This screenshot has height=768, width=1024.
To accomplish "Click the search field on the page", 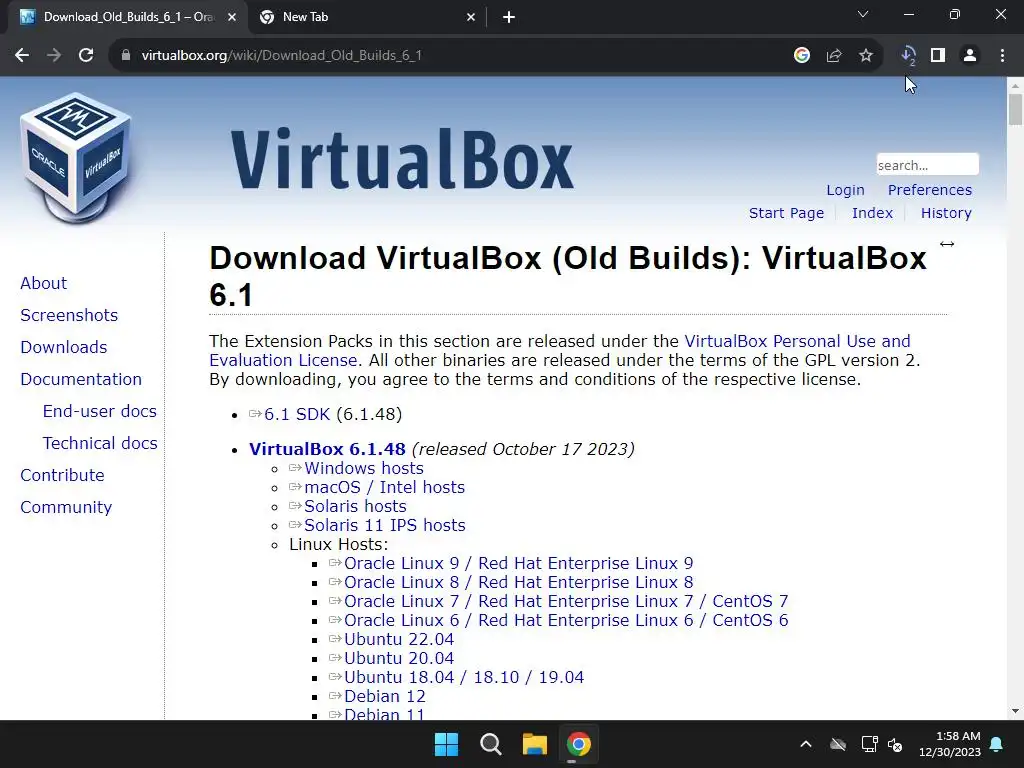I will [x=927, y=165].
